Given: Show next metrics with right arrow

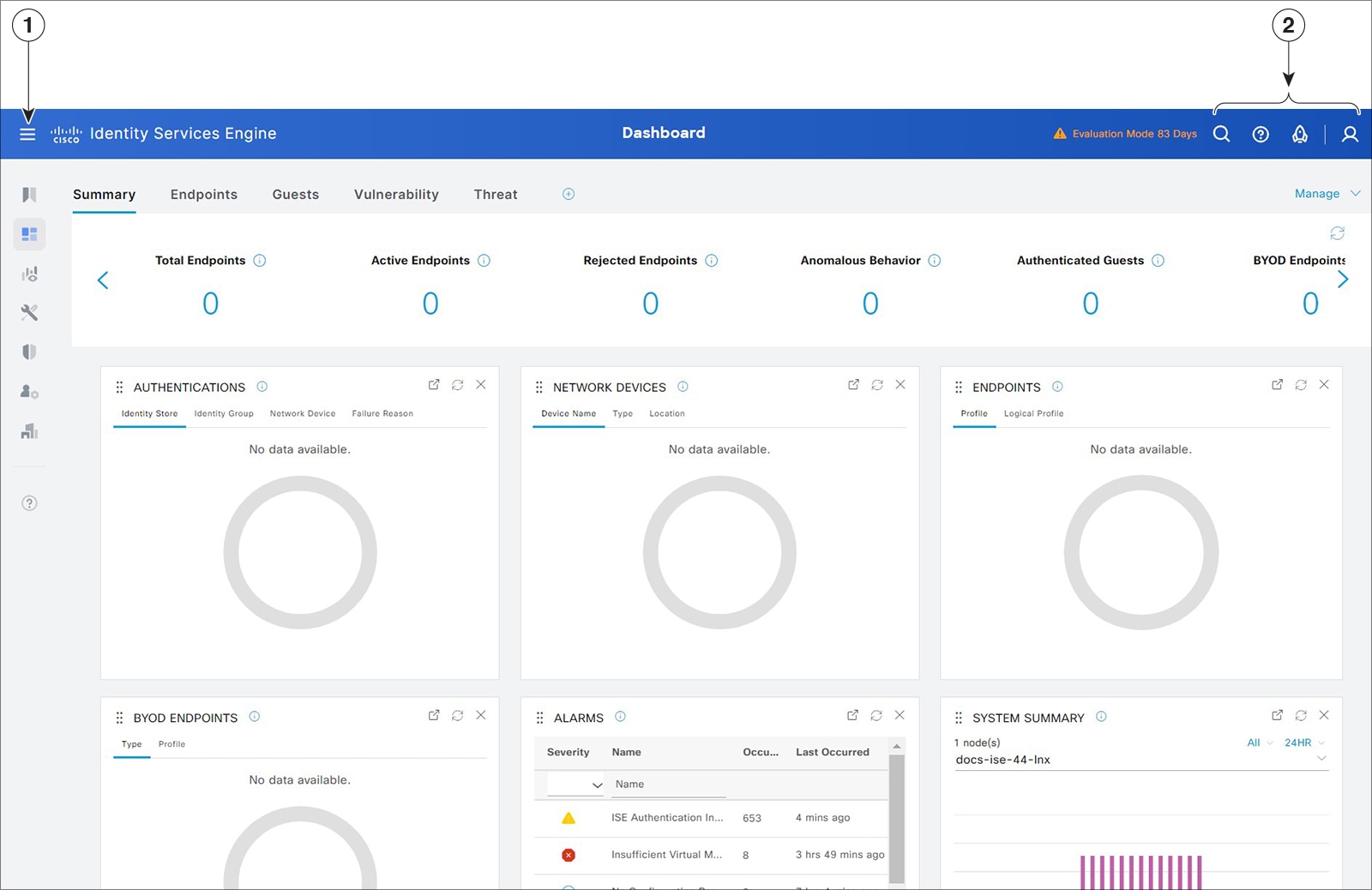Looking at the screenshot, I should click(x=1343, y=280).
